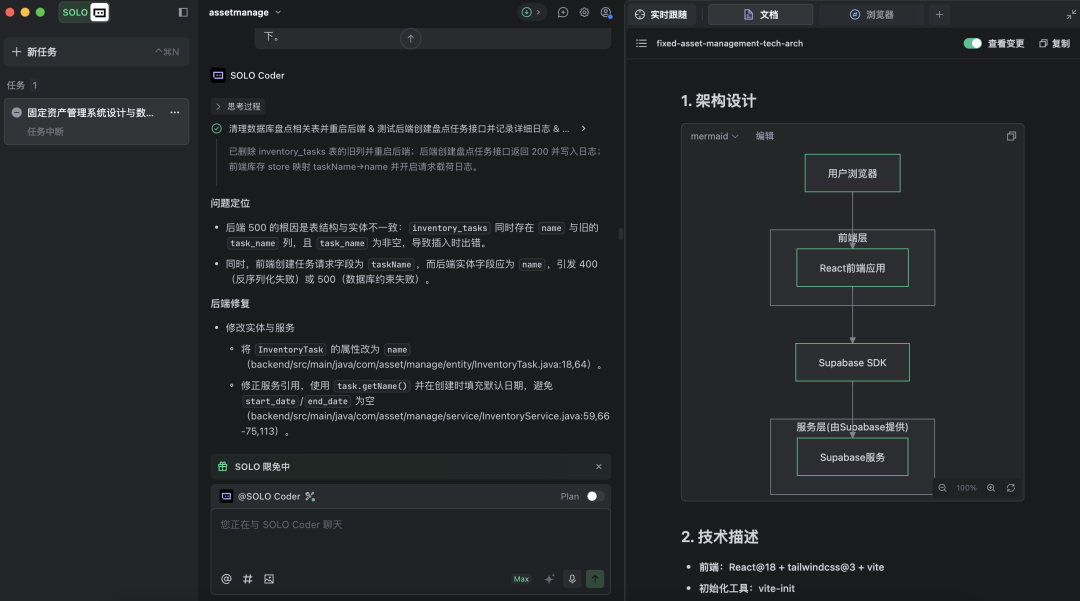Toggle the 查看变更 switch
This screenshot has width=1080, height=601.
(973, 43)
